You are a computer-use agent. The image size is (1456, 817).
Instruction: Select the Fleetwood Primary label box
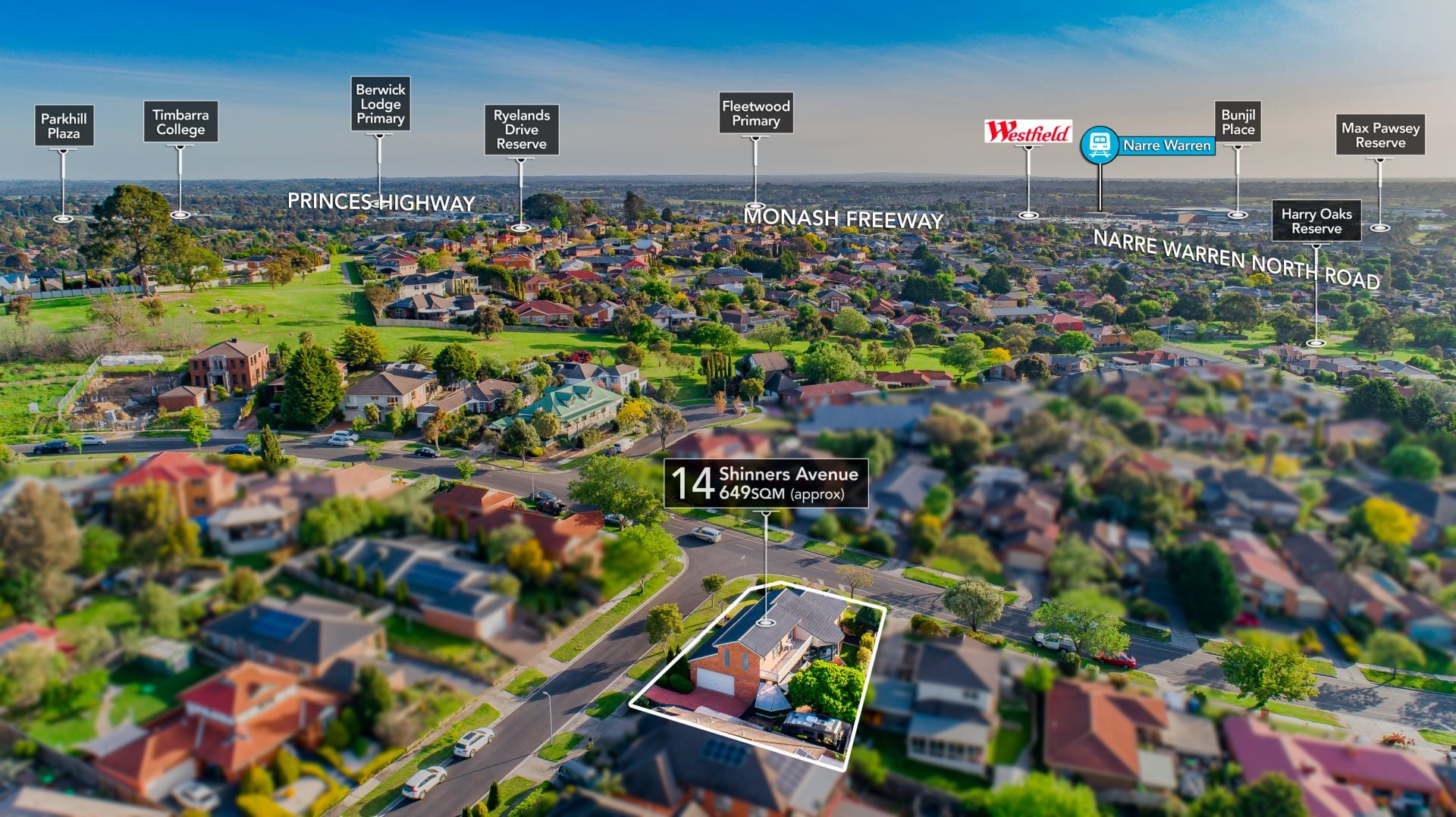click(755, 114)
